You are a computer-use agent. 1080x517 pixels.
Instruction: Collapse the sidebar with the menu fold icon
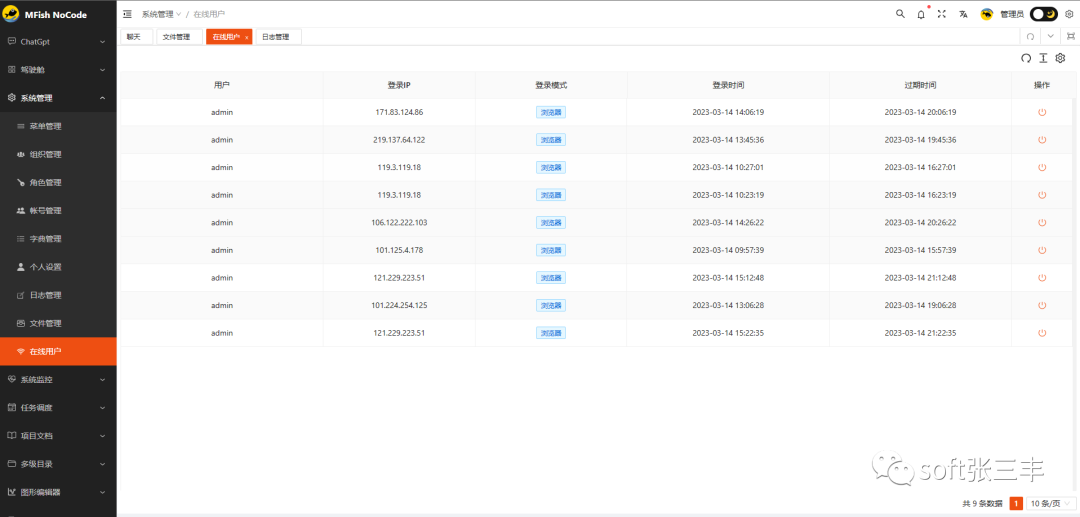[127, 14]
